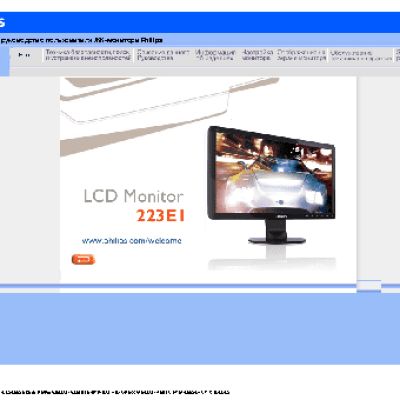
Task: Click the 223E1 model number text
Action: (x=160, y=216)
